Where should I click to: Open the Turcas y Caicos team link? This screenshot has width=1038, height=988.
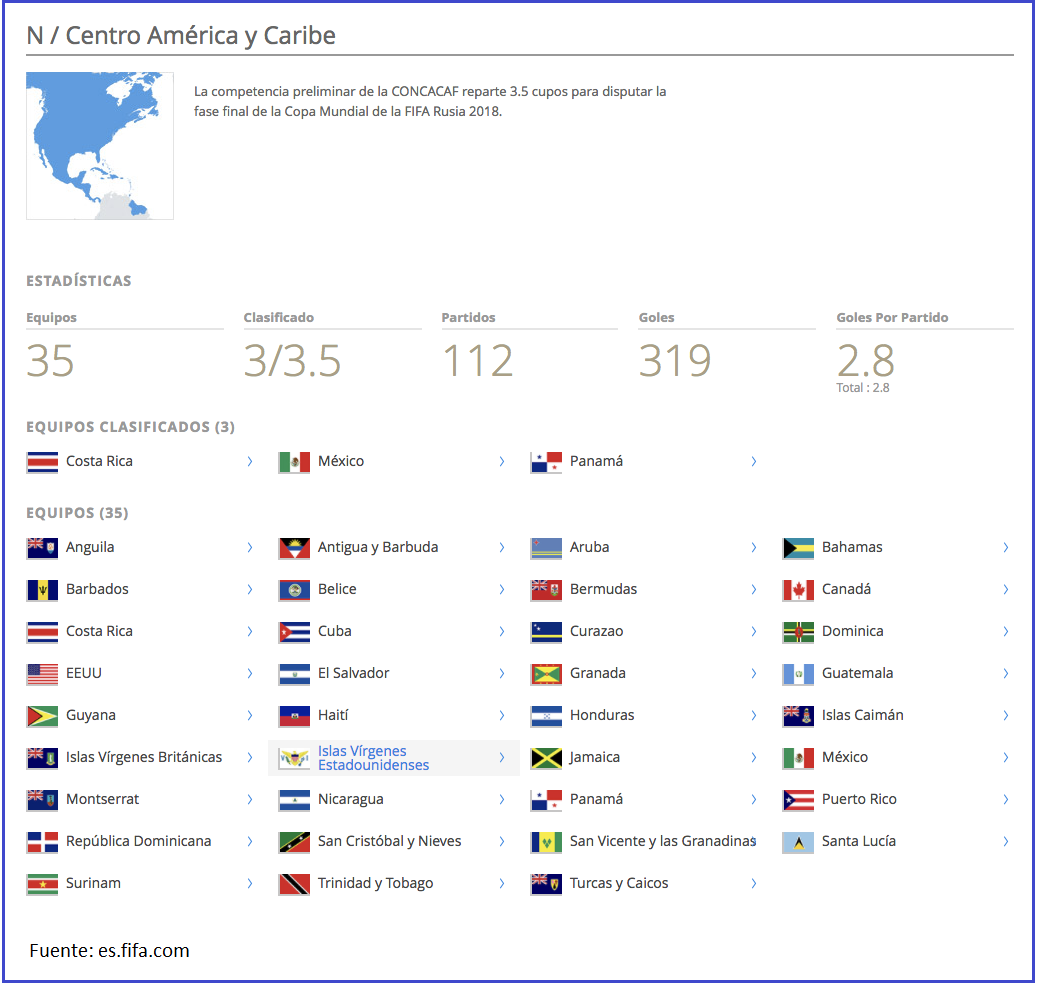[x=619, y=883]
